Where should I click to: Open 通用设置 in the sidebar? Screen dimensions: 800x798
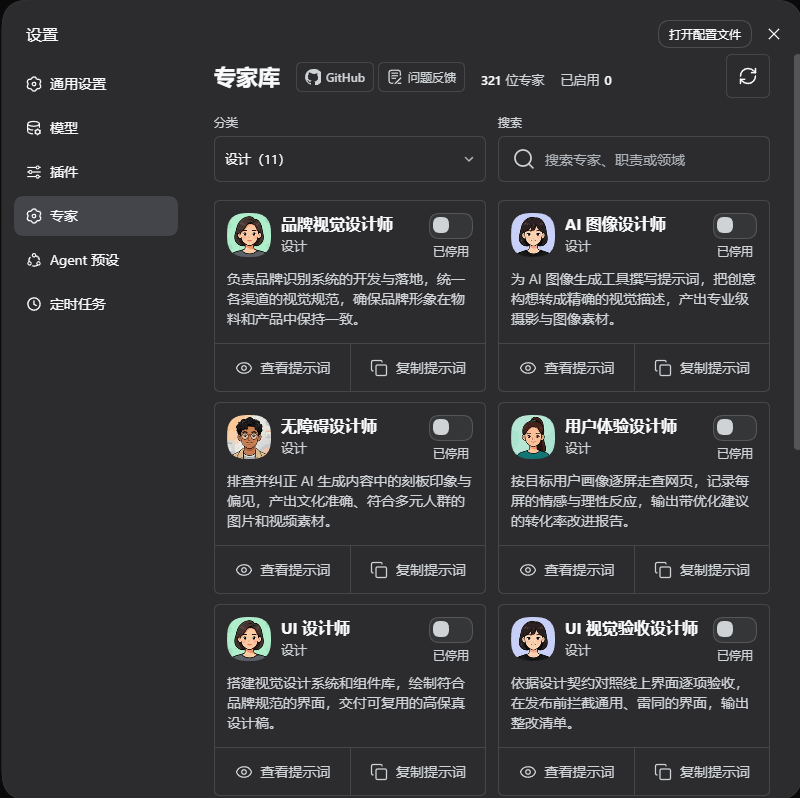click(96, 84)
